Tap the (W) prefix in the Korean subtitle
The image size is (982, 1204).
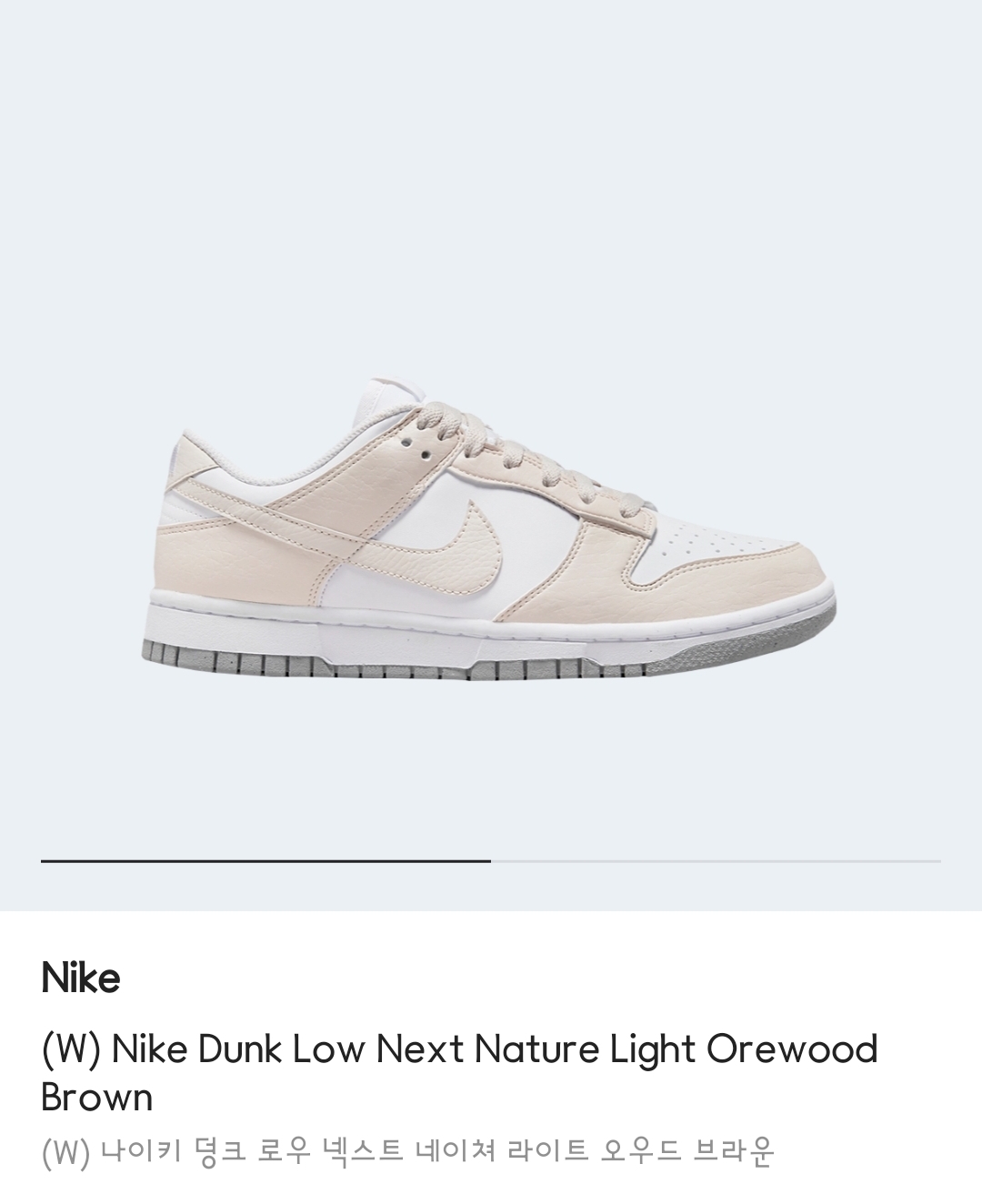coord(65,1152)
